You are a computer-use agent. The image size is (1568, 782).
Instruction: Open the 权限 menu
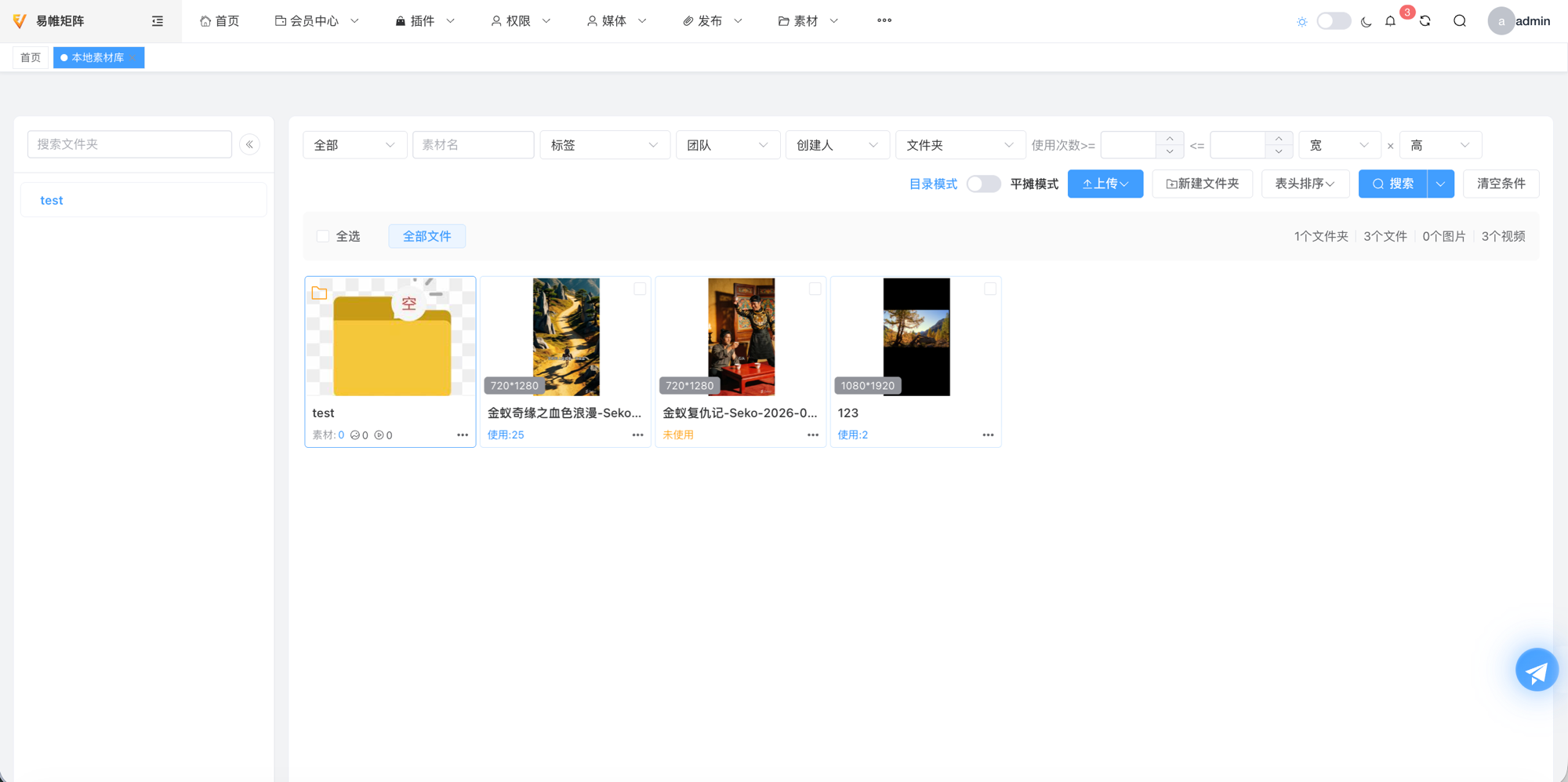click(x=521, y=21)
